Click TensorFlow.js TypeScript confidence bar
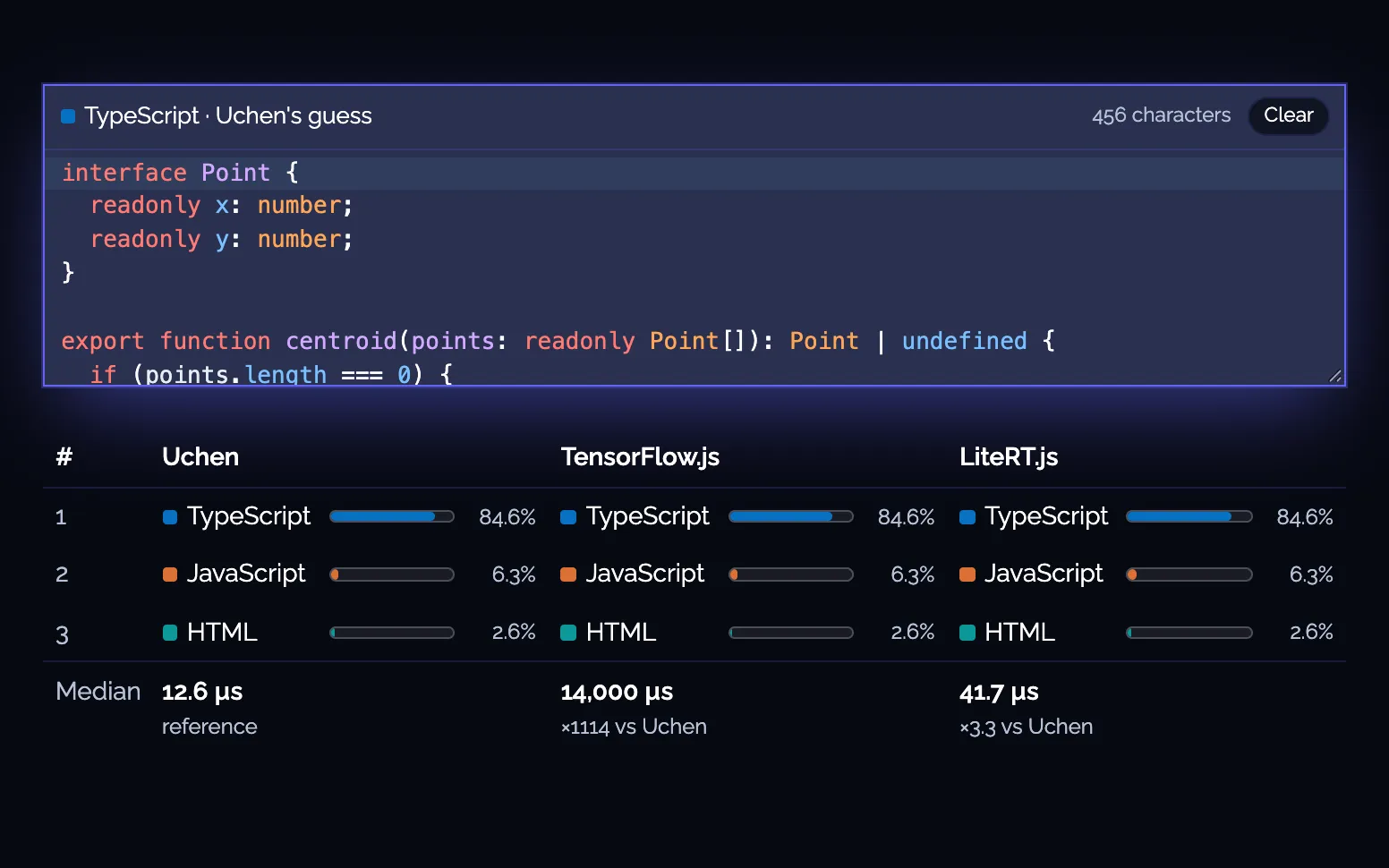Screen dimensions: 1389x868 click(x=791, y=516)
